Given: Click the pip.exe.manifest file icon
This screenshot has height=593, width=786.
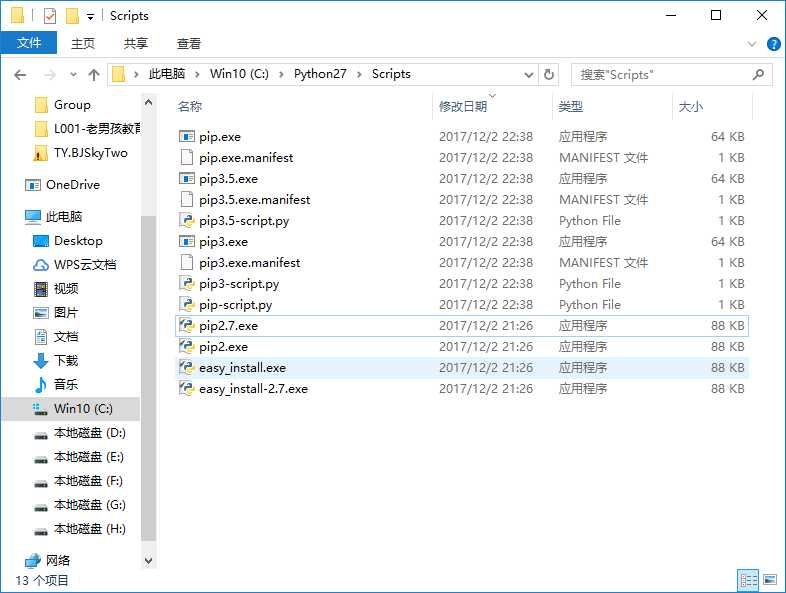Looking at the screenshot, I should (x=186, y=157).
